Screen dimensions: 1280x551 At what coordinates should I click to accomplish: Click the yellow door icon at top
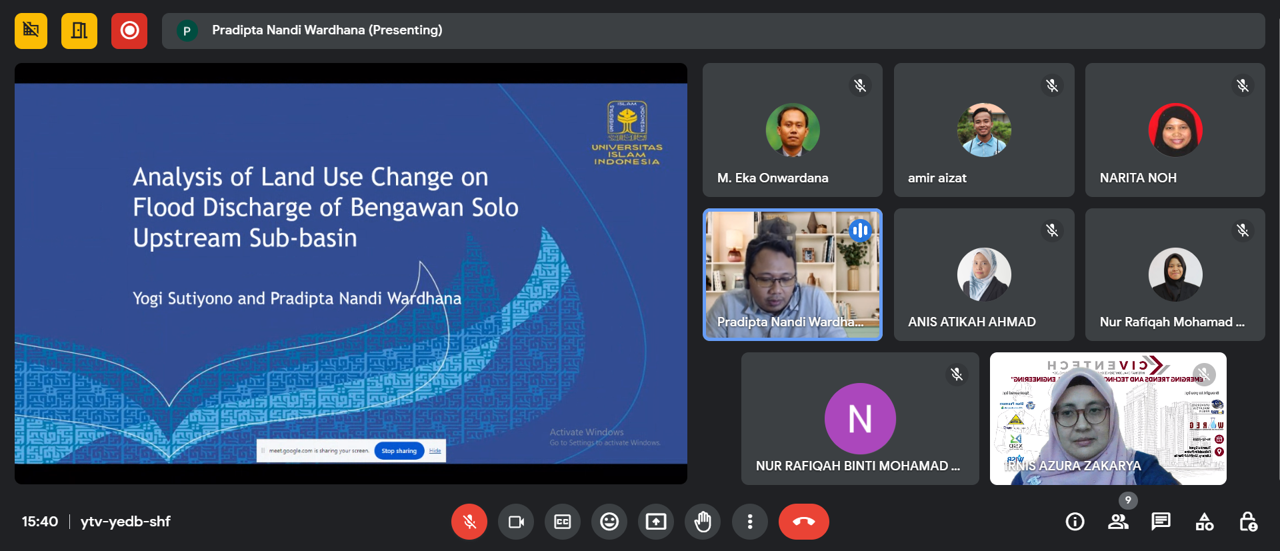point(79,31)
